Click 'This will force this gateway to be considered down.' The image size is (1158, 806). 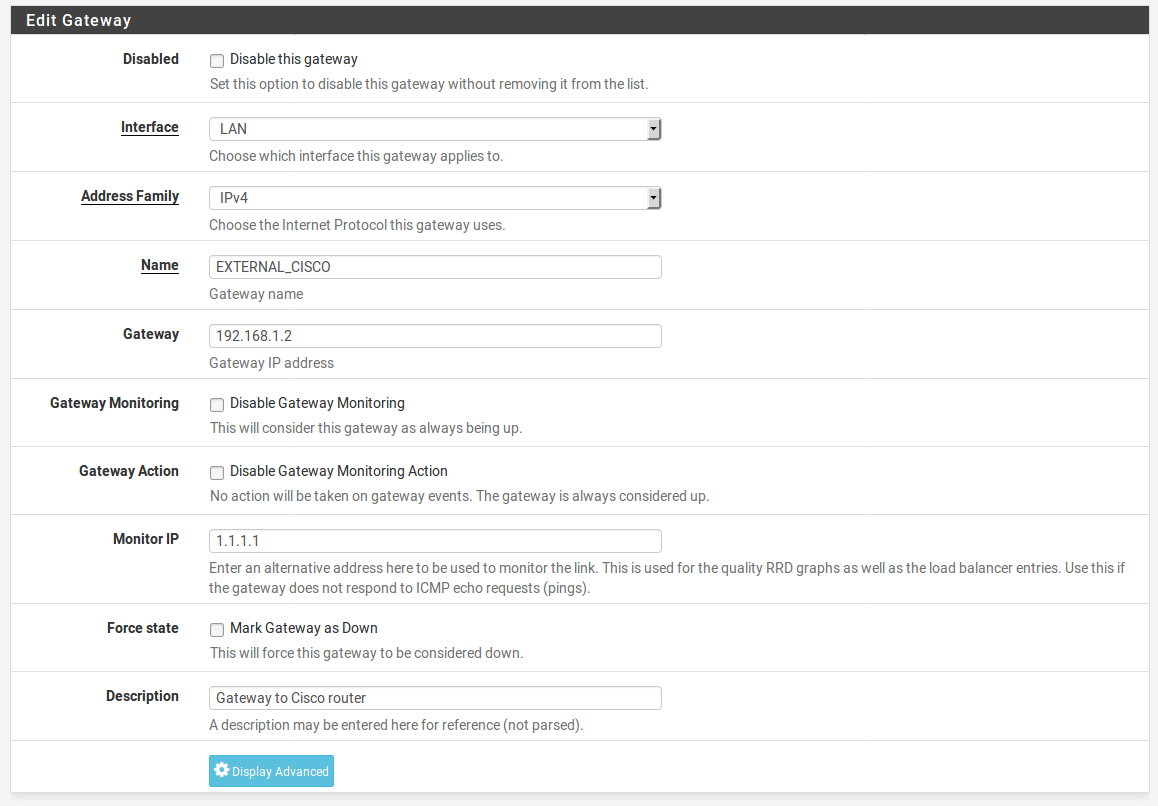click(x=366, y=653)
